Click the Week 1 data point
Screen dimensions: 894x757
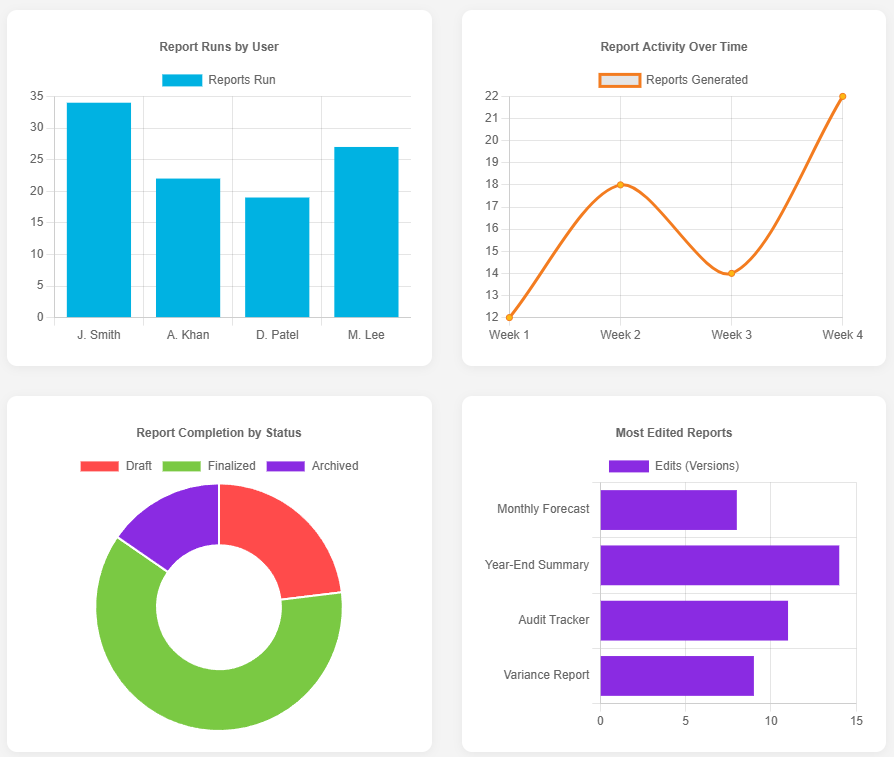coord(509,317)
